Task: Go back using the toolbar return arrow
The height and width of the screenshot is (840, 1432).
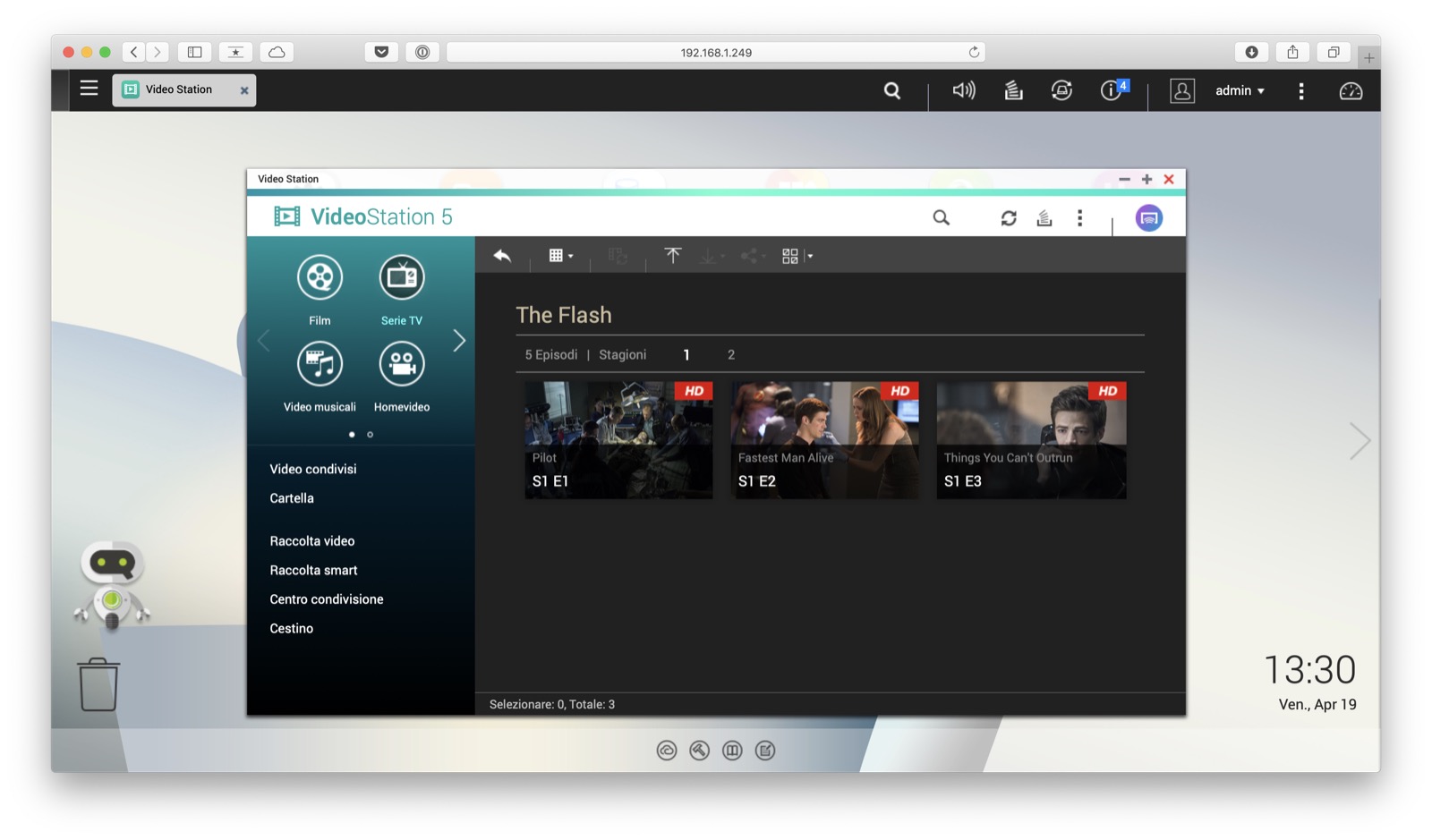Action: [x=502, y=256]
